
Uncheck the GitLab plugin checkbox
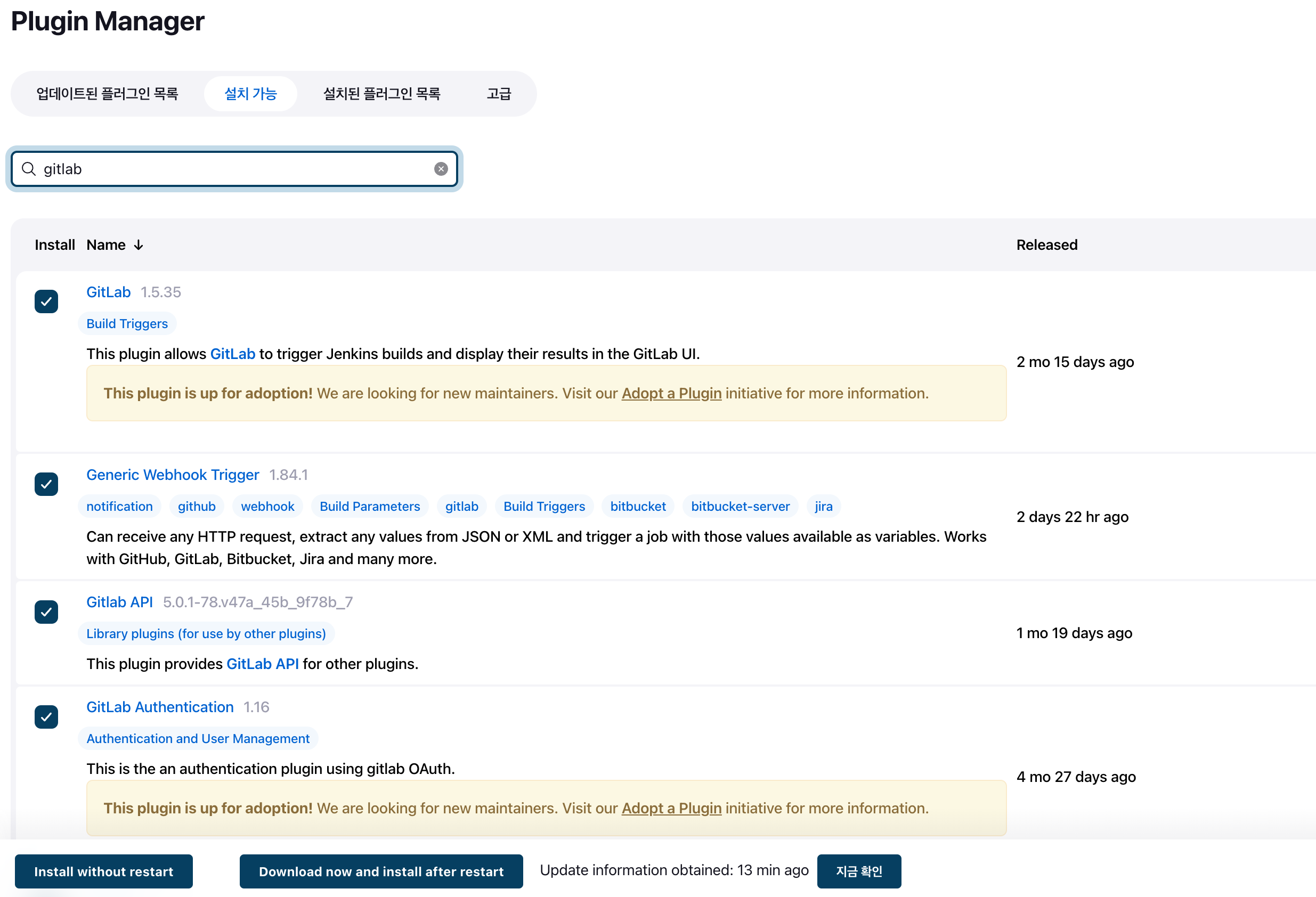tap(46, 301)
